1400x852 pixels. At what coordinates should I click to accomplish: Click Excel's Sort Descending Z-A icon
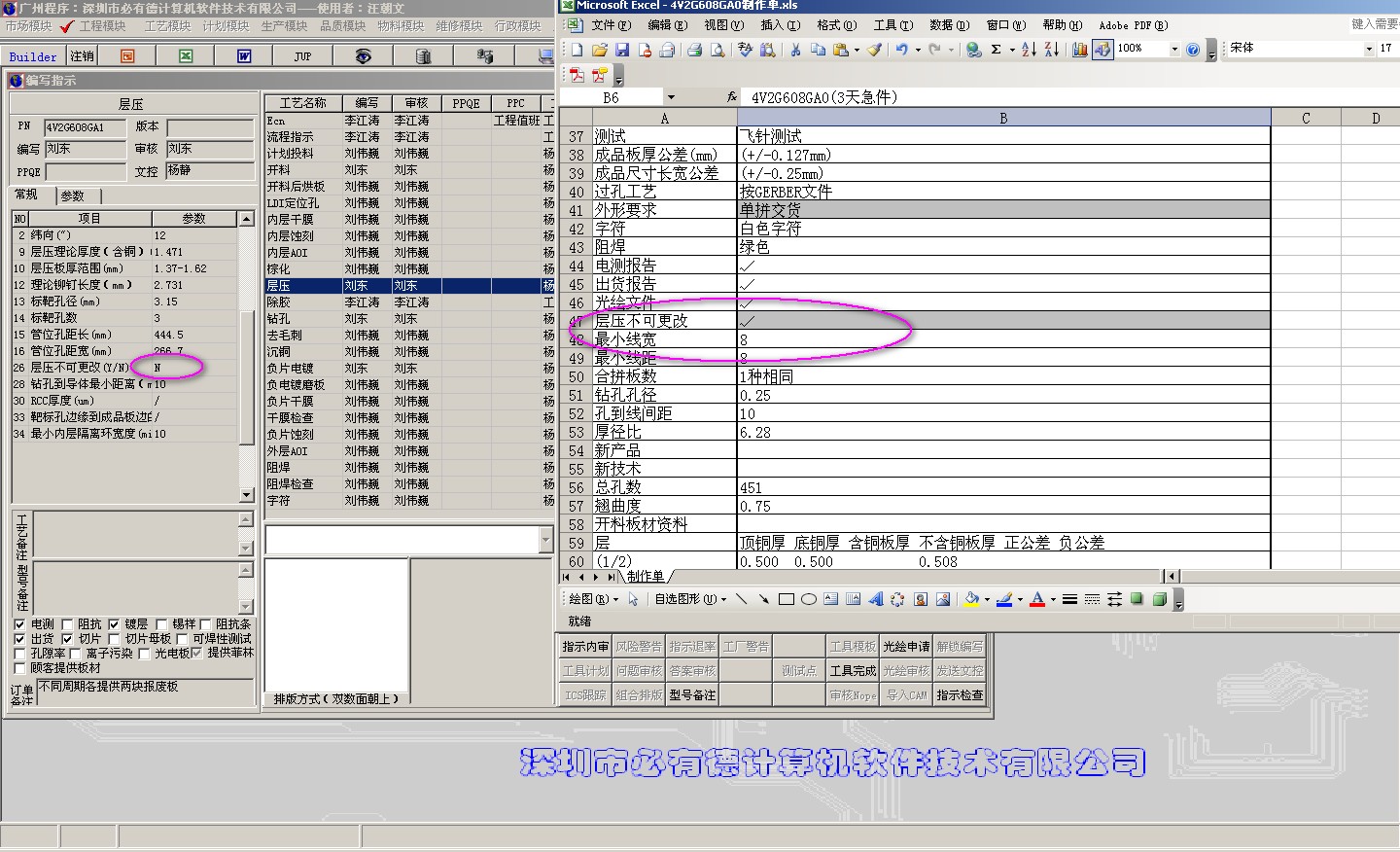coord(1051,49)
